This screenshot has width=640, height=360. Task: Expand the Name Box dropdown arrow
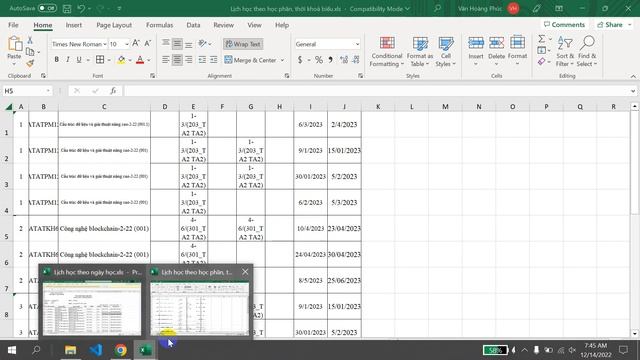pos(48,91)
